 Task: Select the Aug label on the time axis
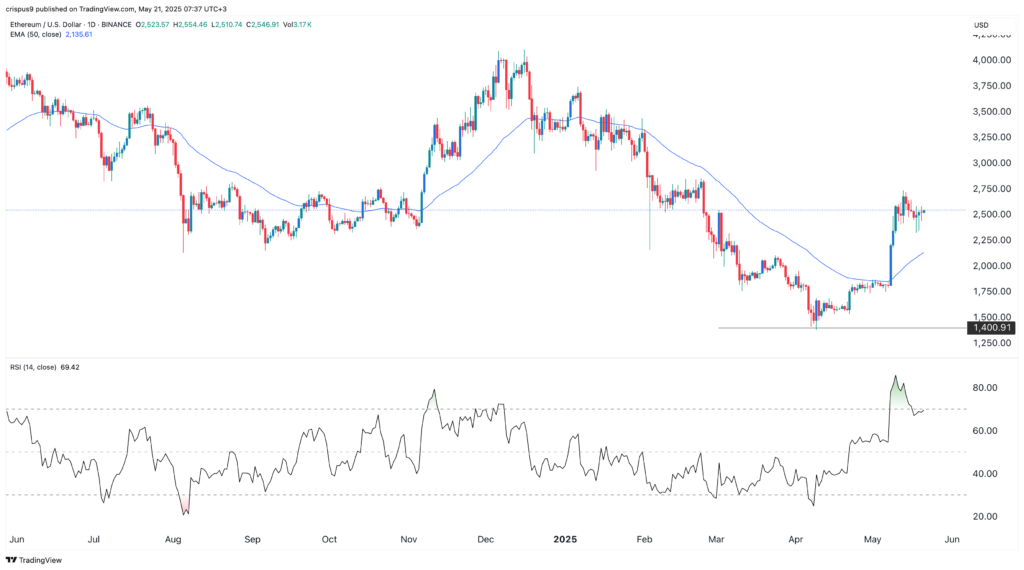(x=173, y=538)
